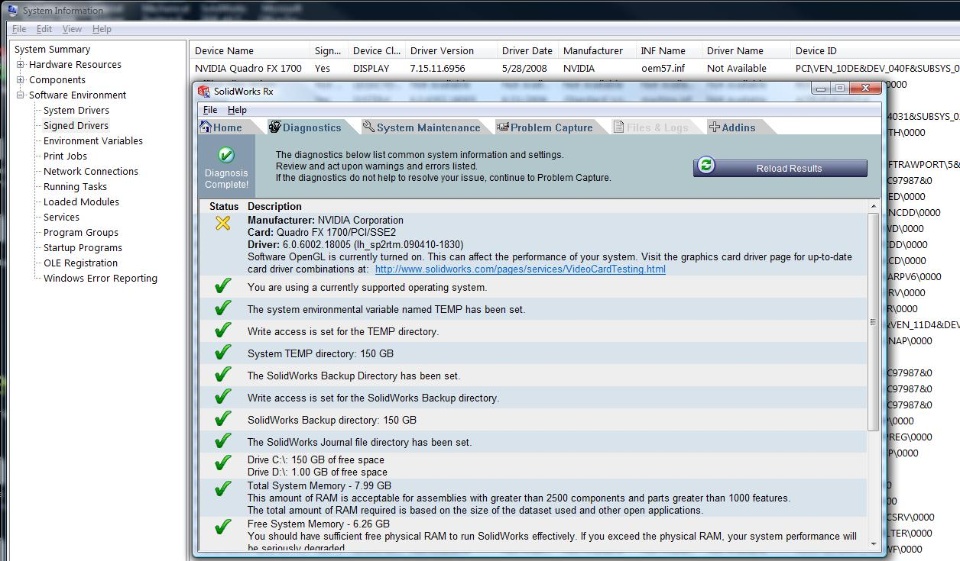Sort by Driver Date column header
The width and height of the screenshot is (960, 561).
[x=528, y=51]
